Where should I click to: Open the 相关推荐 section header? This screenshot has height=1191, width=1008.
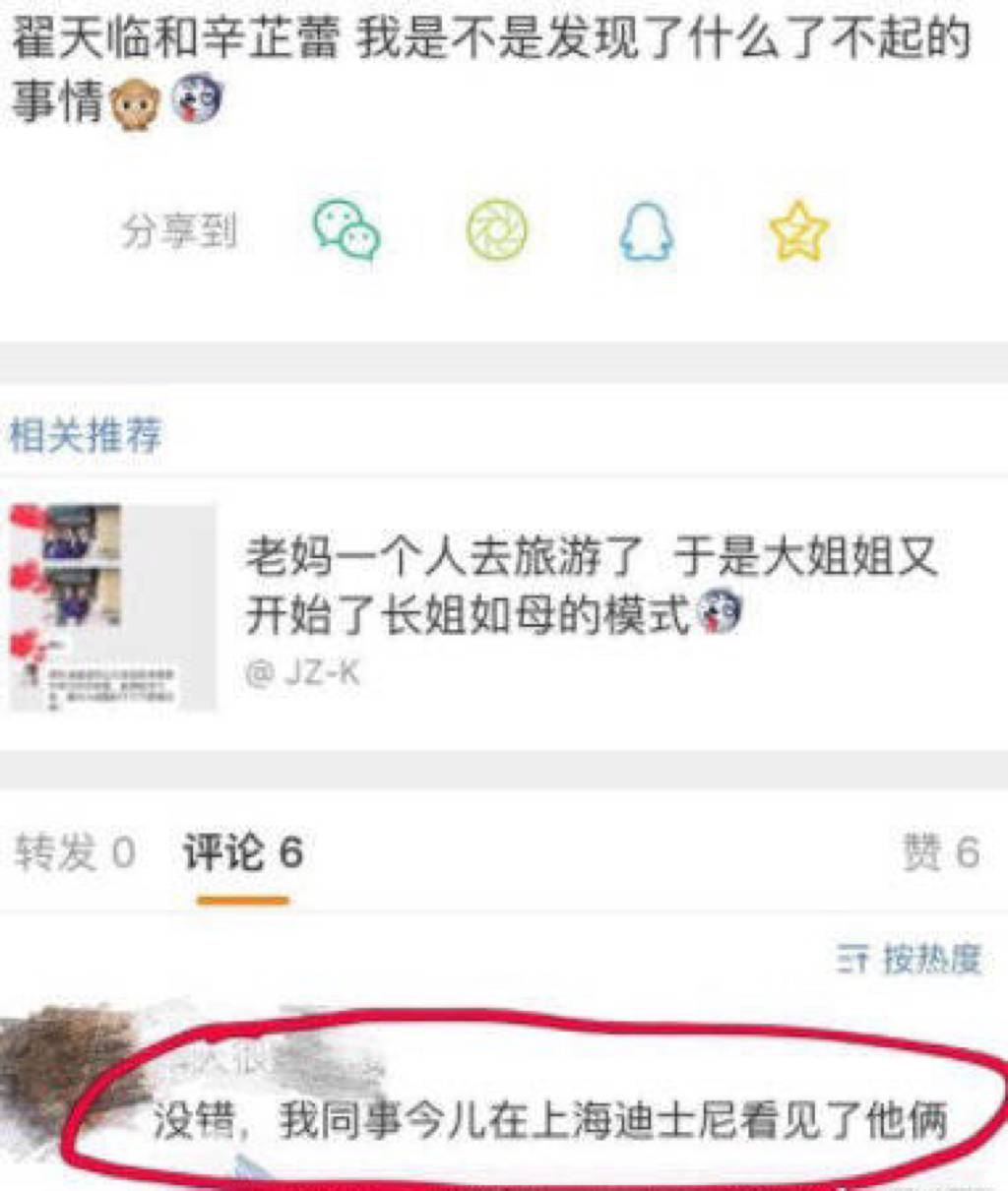point(86,435)
